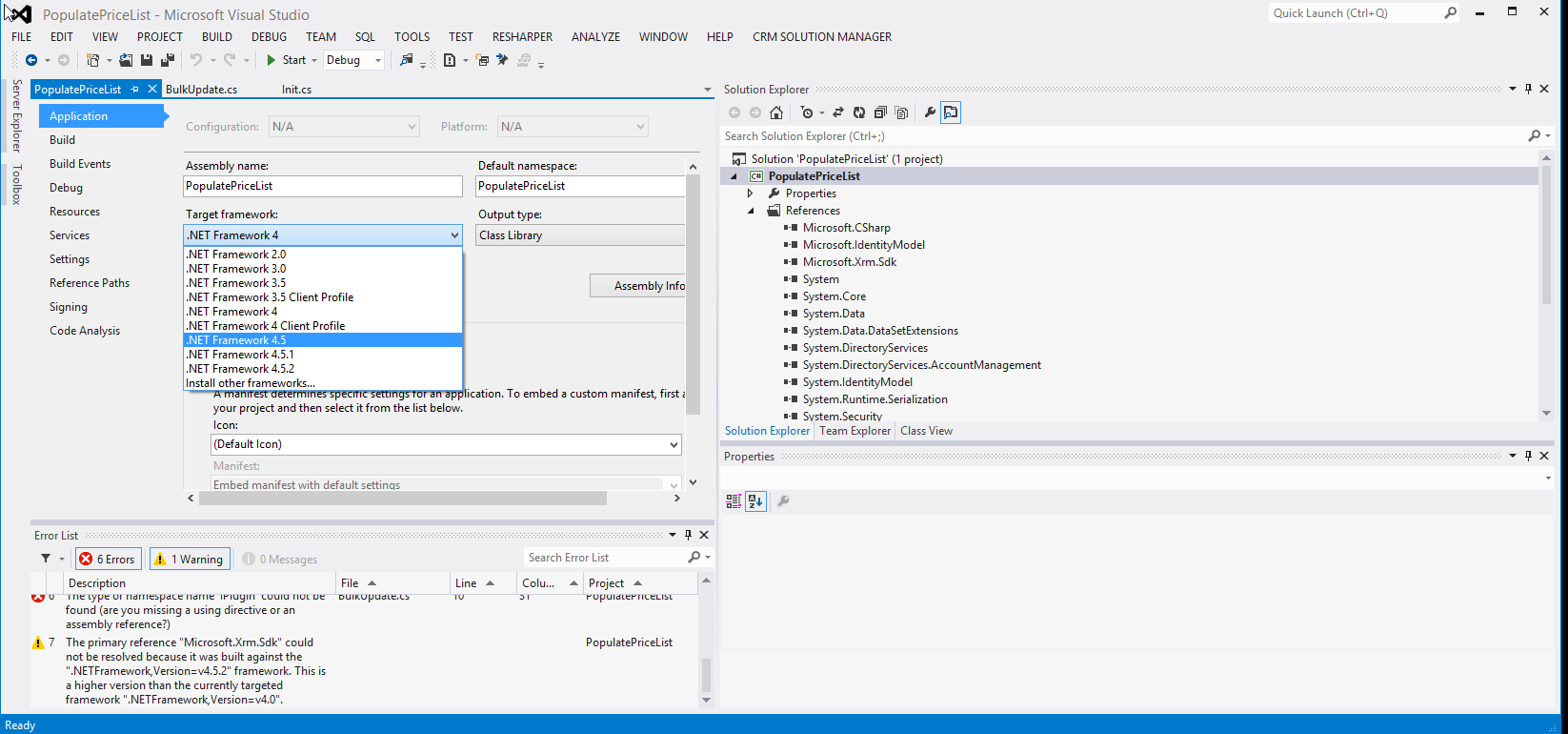
Task: Collapse the References node
Action: [x=751, y=211]
